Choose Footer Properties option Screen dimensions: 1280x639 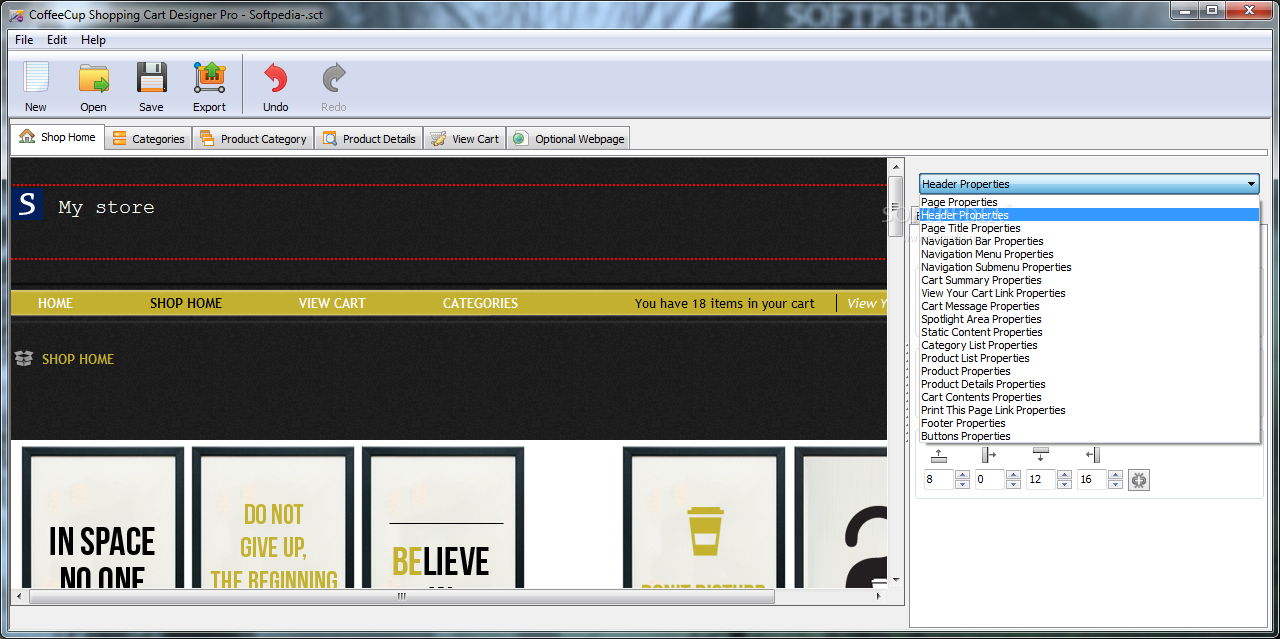point(1089,423)
